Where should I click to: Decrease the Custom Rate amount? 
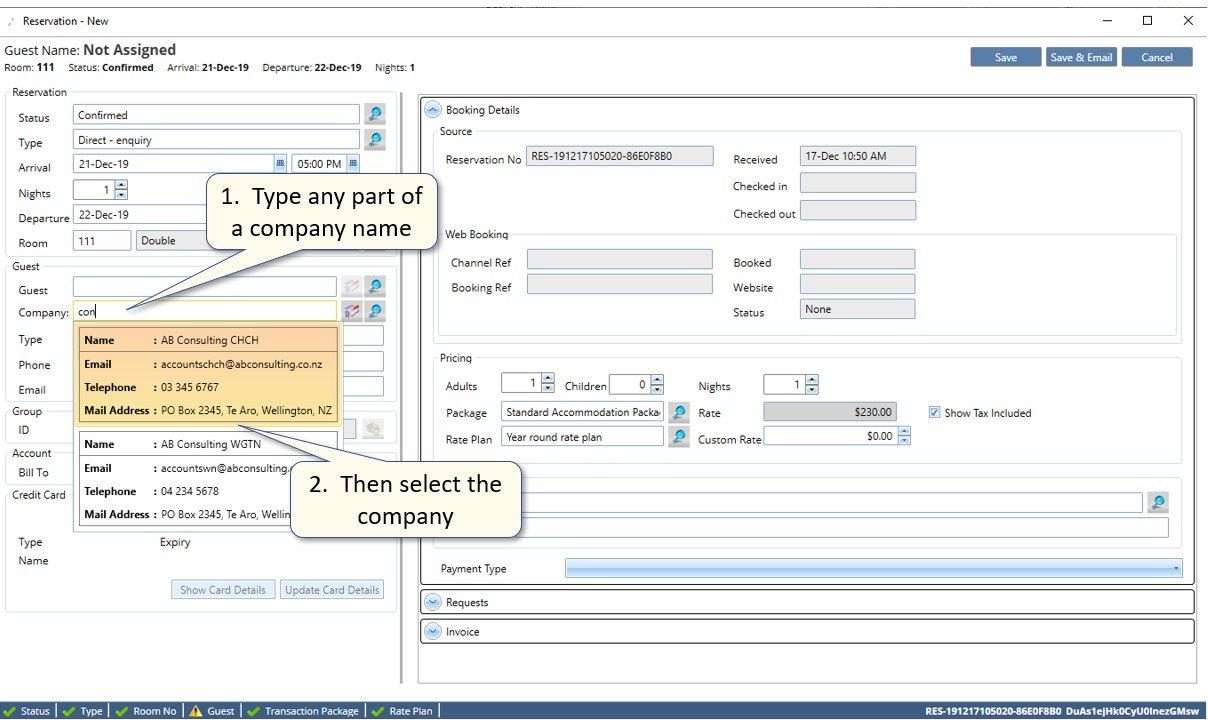904,441
